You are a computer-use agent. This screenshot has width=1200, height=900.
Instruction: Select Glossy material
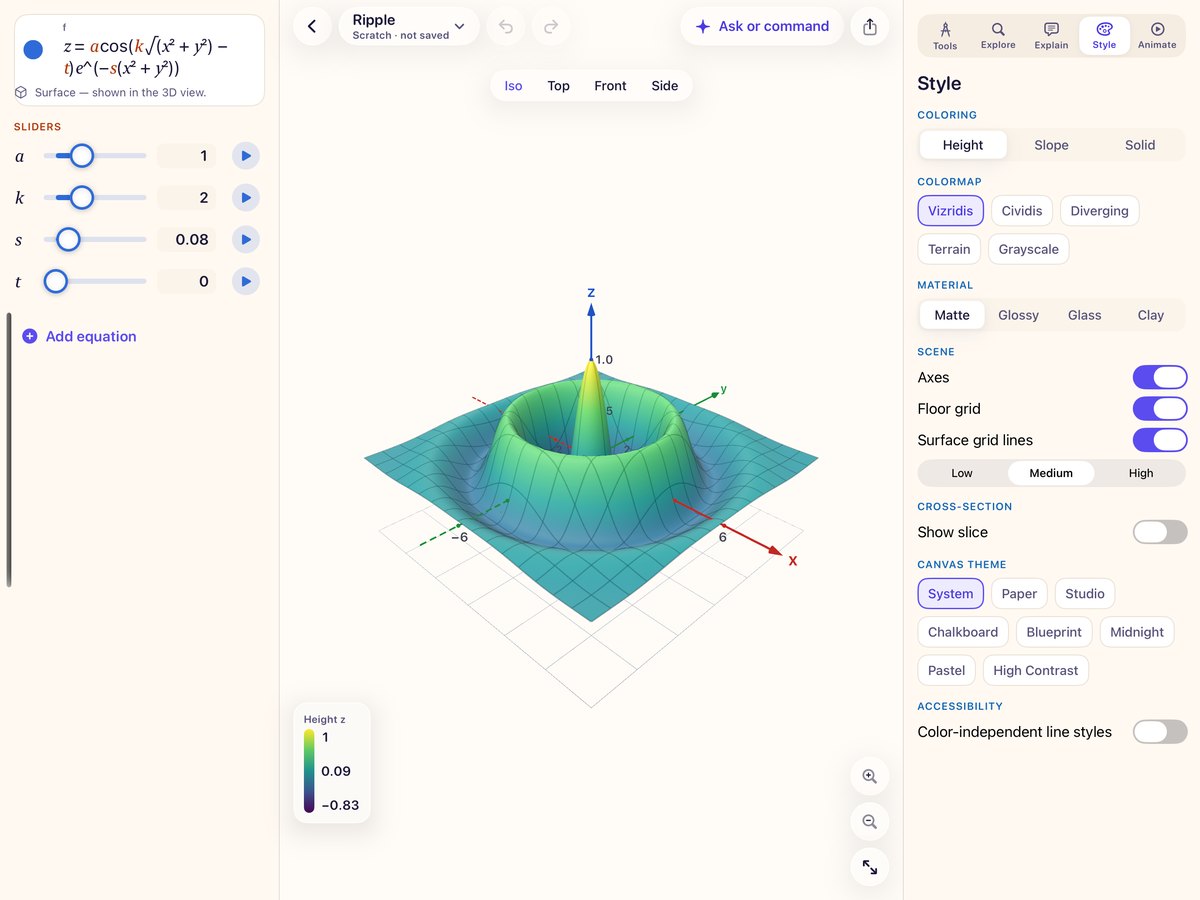tap(1018, 315)
